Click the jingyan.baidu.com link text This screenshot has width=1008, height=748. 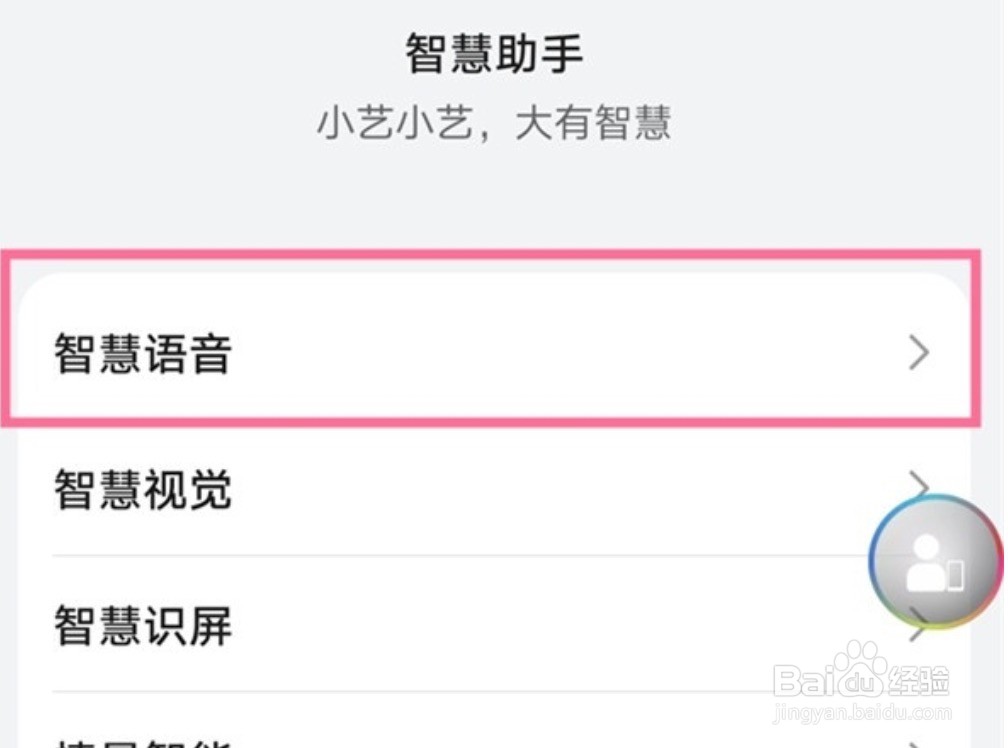click(x=862, y=713)
